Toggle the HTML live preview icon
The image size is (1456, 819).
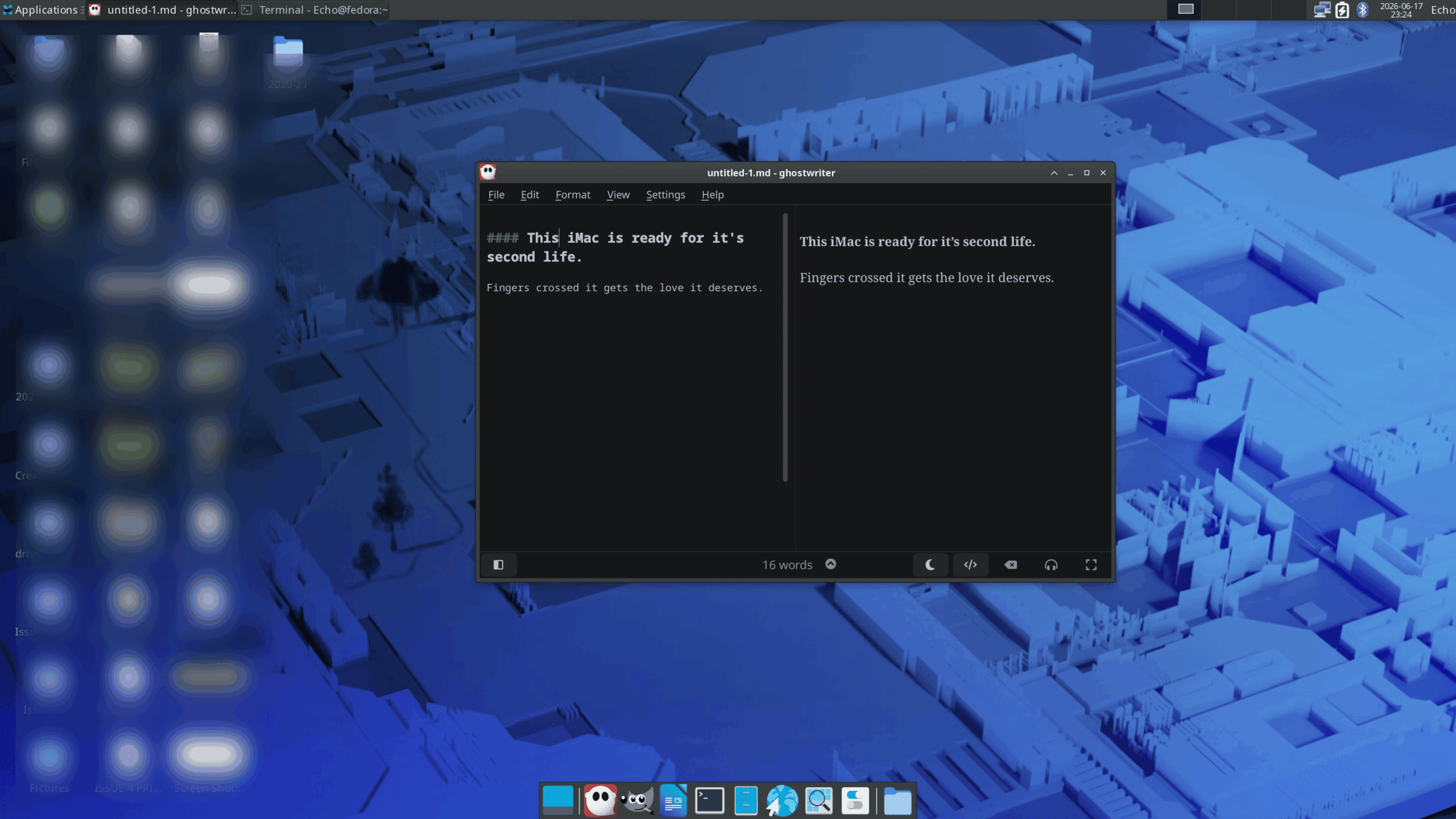[970, 565]
